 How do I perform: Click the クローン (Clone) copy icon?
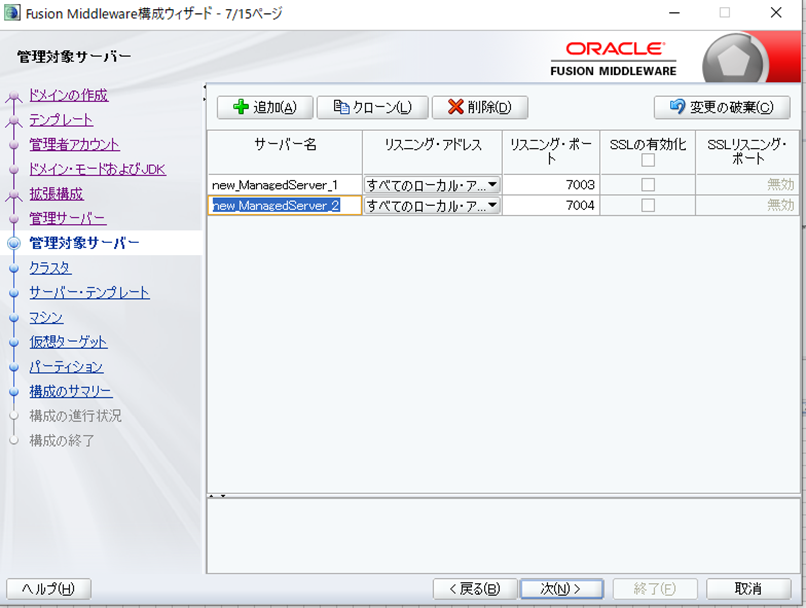pyautogui.click(x=341, y=108)
